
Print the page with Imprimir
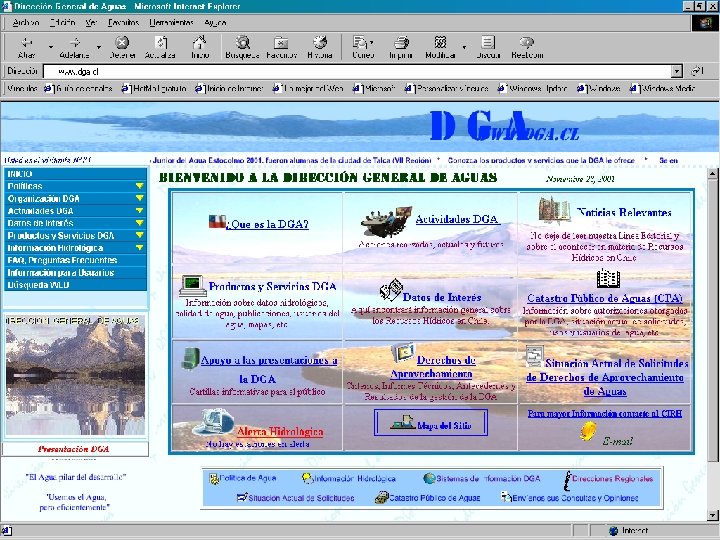click(401, 47)
